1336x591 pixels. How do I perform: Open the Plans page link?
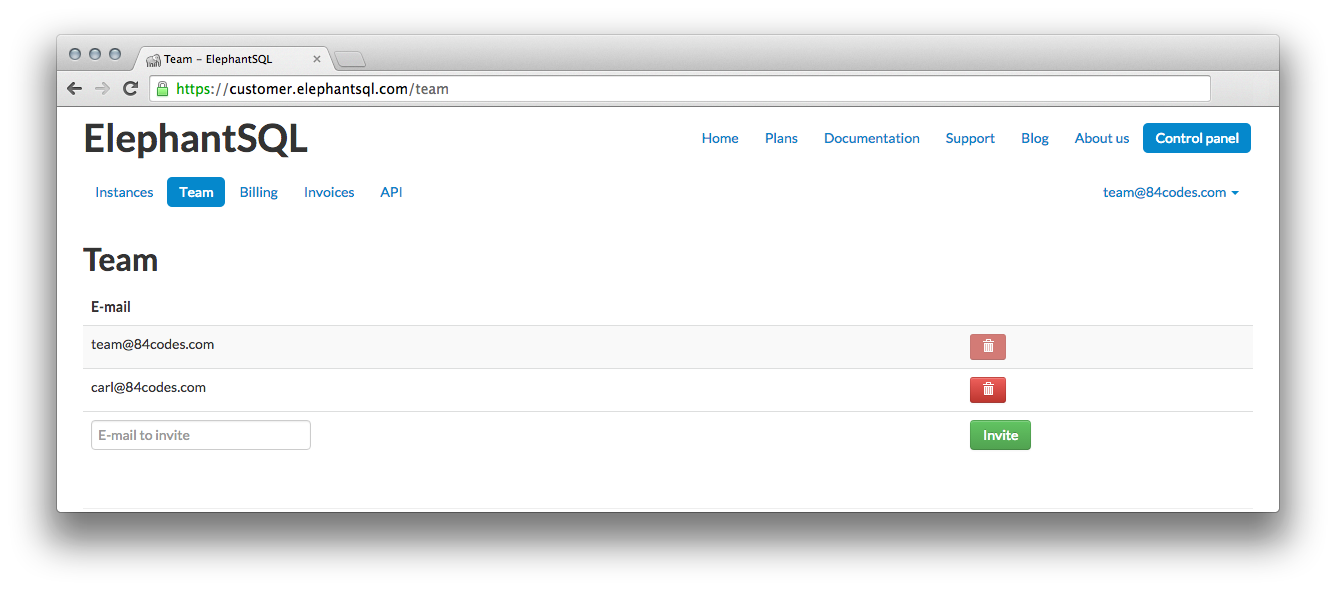coord(781,139)
